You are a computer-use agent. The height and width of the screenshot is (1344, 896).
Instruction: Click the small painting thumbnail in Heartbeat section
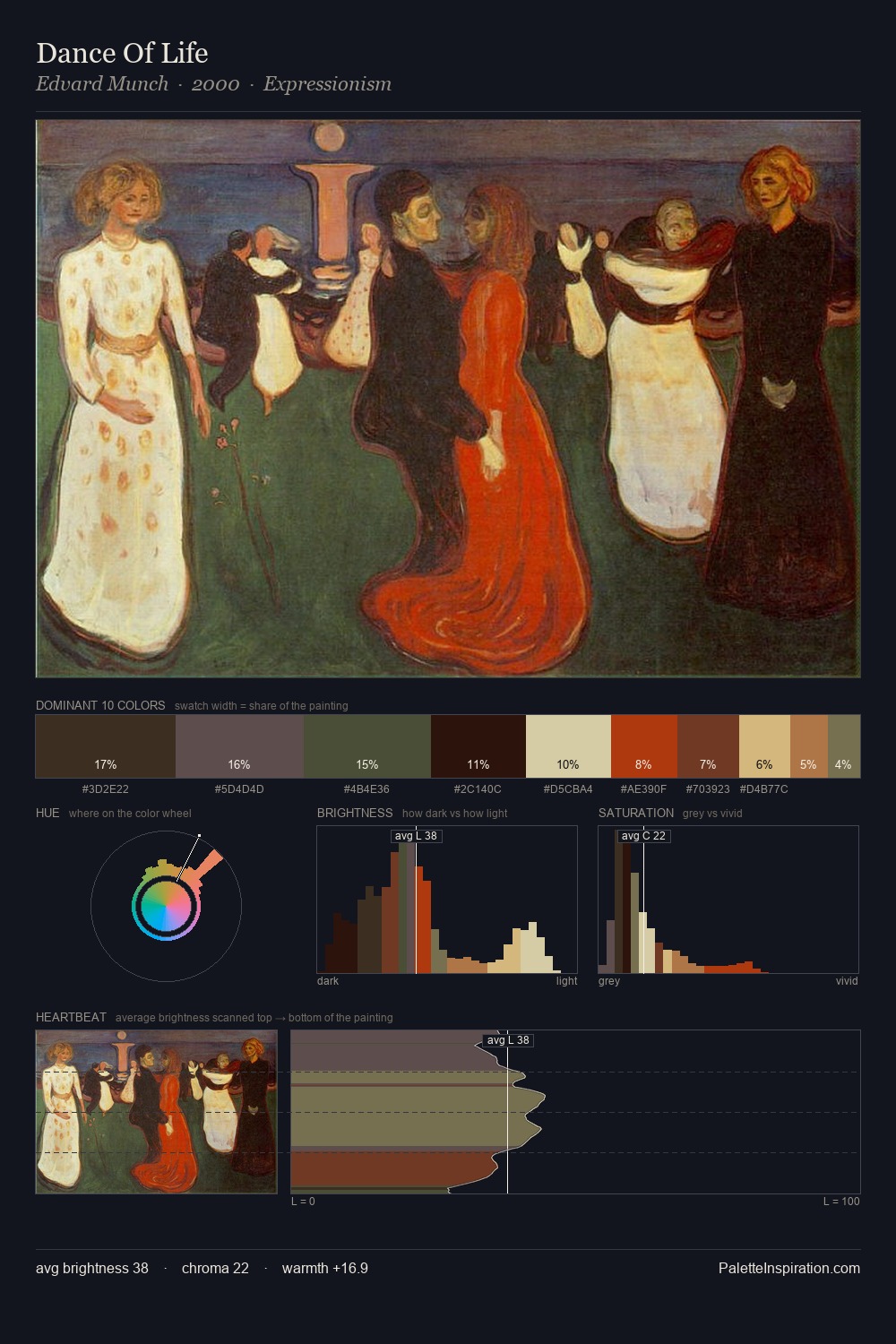click(157, 1112)
